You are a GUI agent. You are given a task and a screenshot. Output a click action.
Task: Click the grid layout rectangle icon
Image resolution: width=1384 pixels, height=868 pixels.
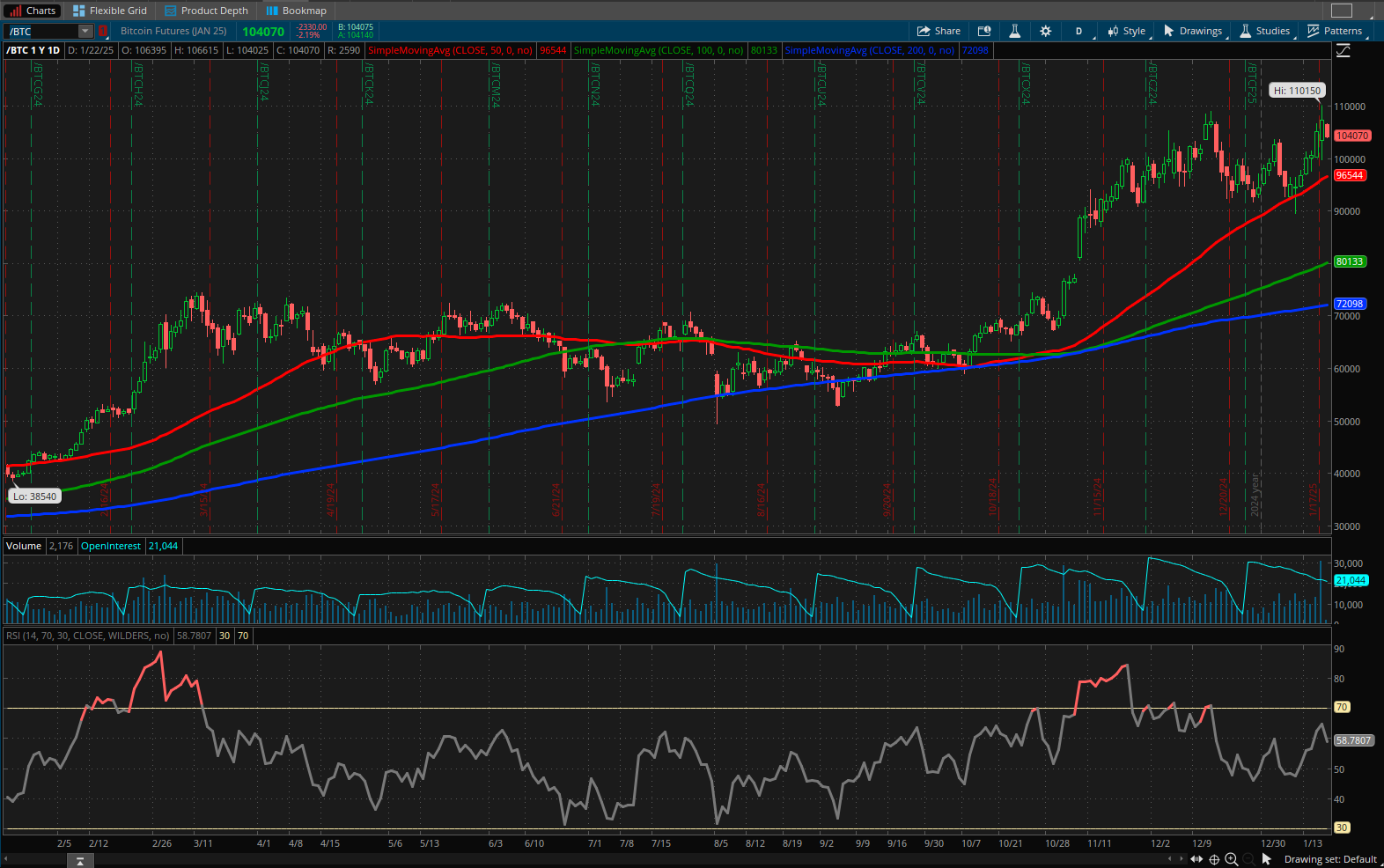click(1341, 11)
